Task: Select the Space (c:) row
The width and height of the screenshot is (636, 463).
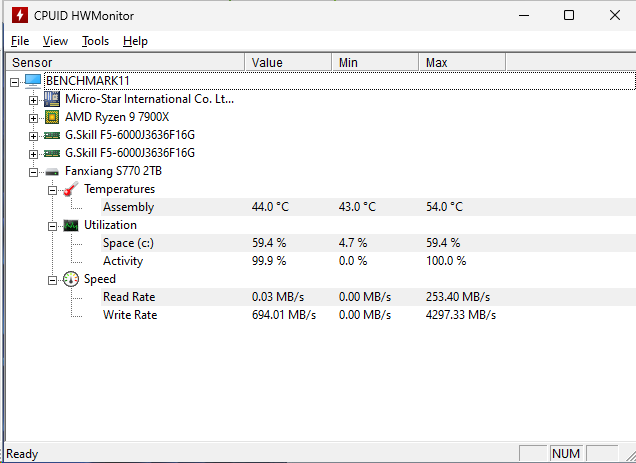Action: tap(368, 243)
